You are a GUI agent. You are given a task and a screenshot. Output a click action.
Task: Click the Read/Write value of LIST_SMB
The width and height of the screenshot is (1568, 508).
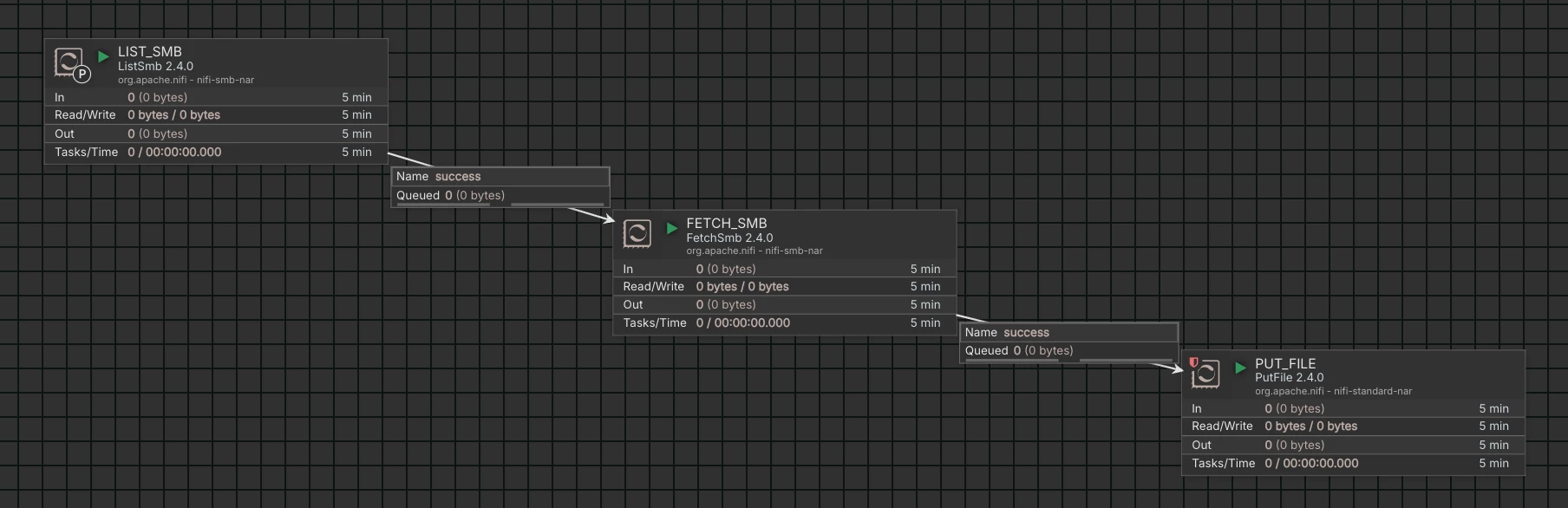point(173,114)
